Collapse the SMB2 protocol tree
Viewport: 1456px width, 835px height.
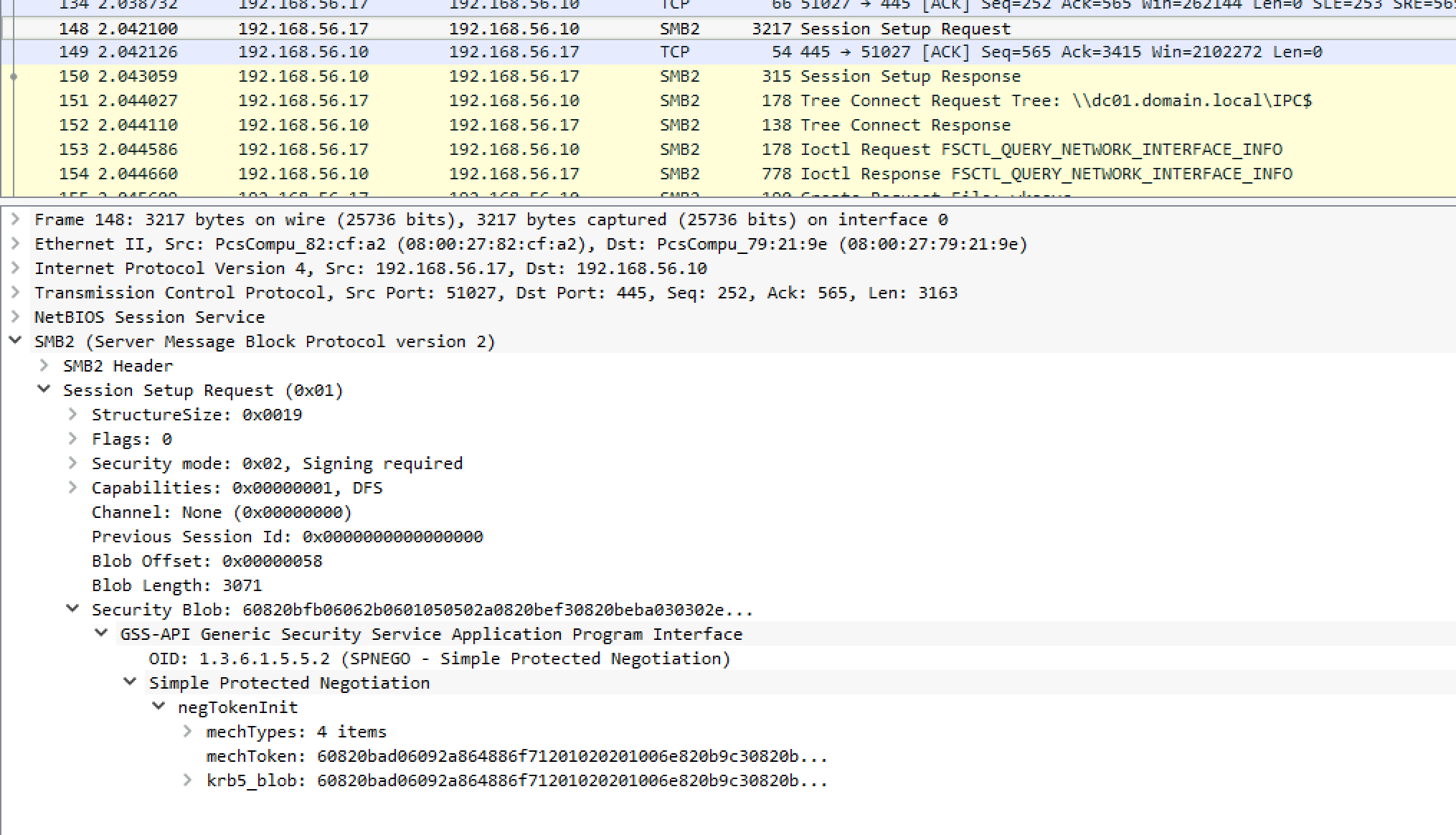click(x=16, y=341)
